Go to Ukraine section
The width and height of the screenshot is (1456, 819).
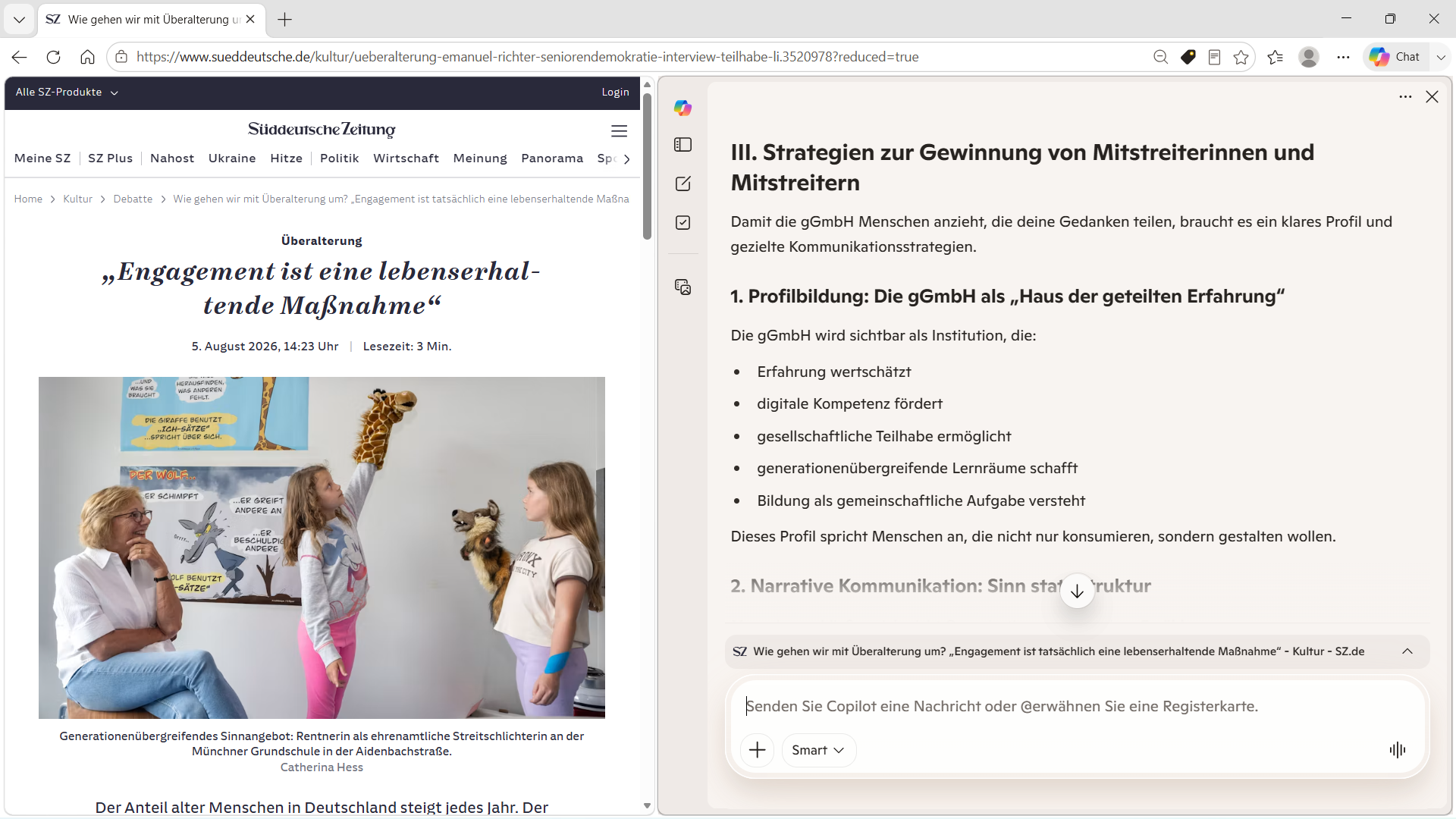(232, 158)
